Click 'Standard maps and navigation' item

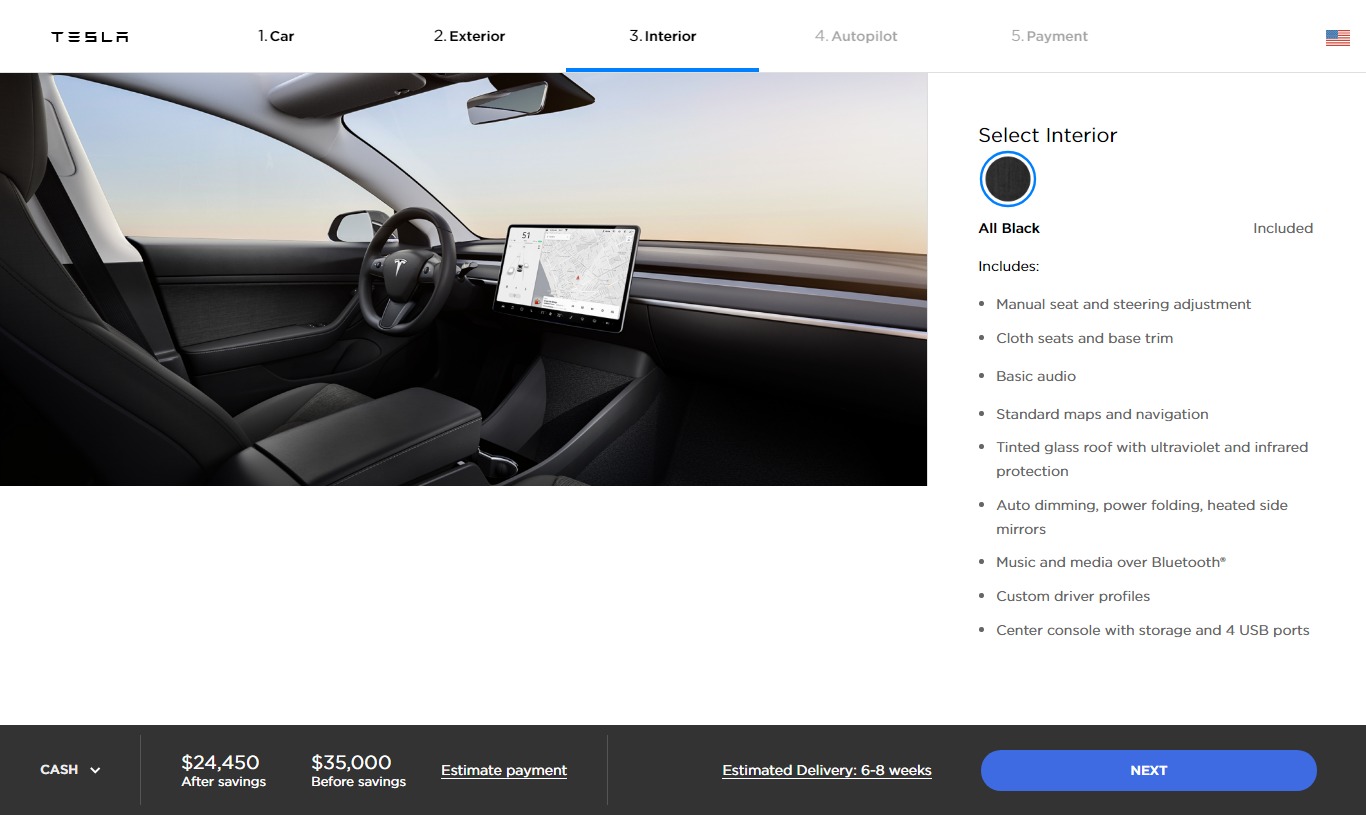click(1102, 414)
